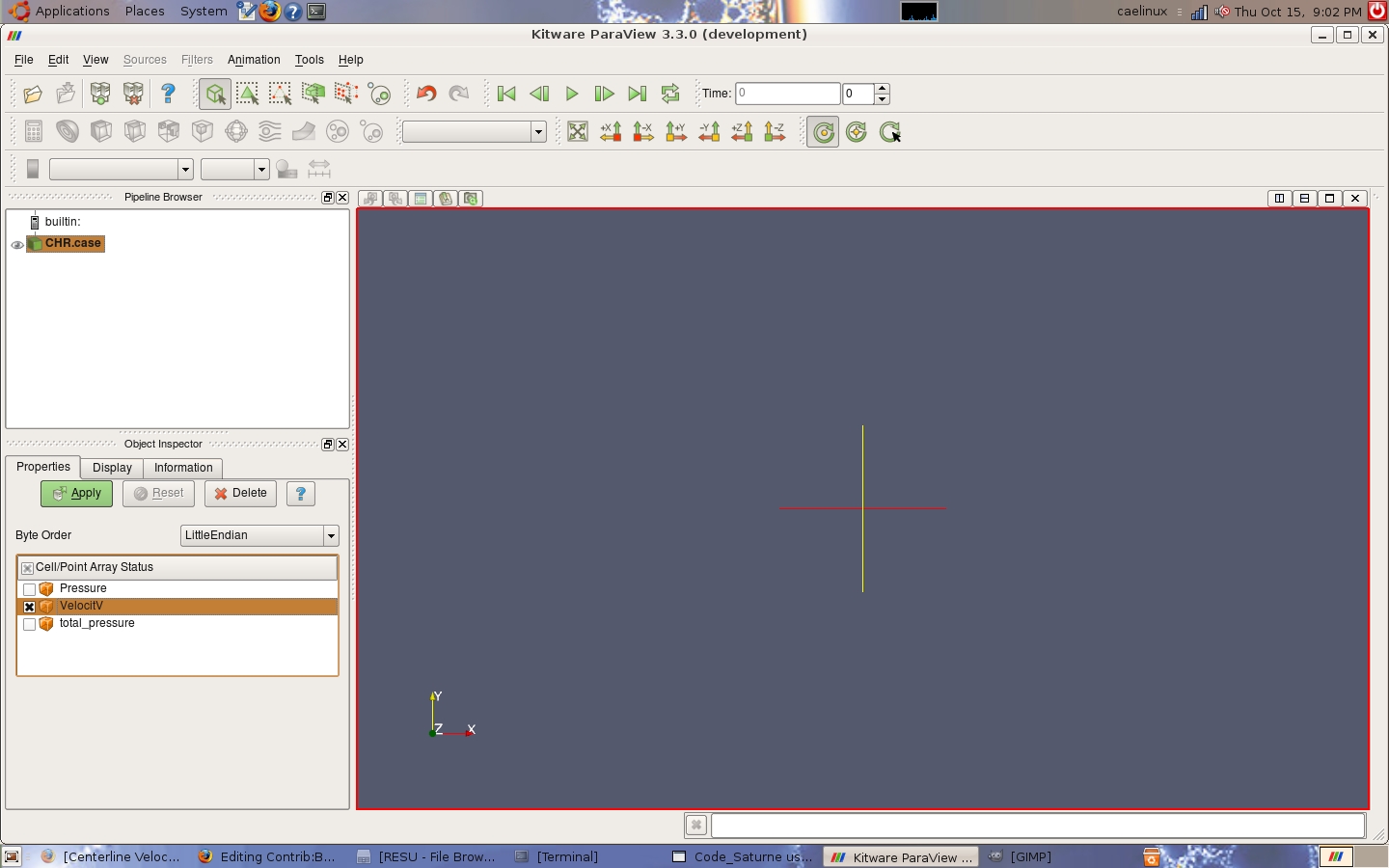The height and width of the screenshot is (868, 1389).
Task: Click the Connect to server icon
Action: pos(100,94)
